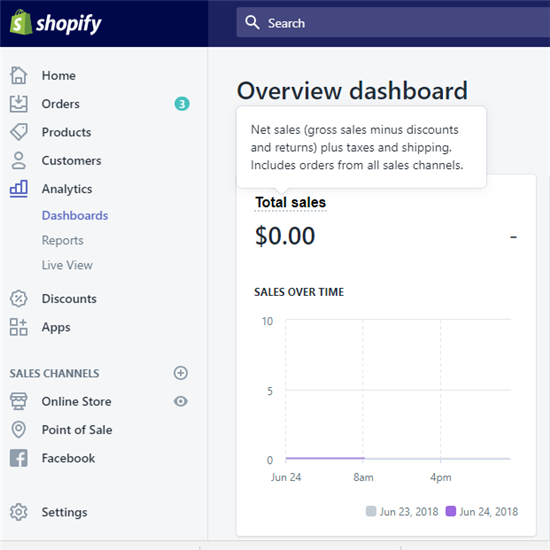This screenshot has width=550, height=550.
Task: Go to Products section
Action: (66, 133)
